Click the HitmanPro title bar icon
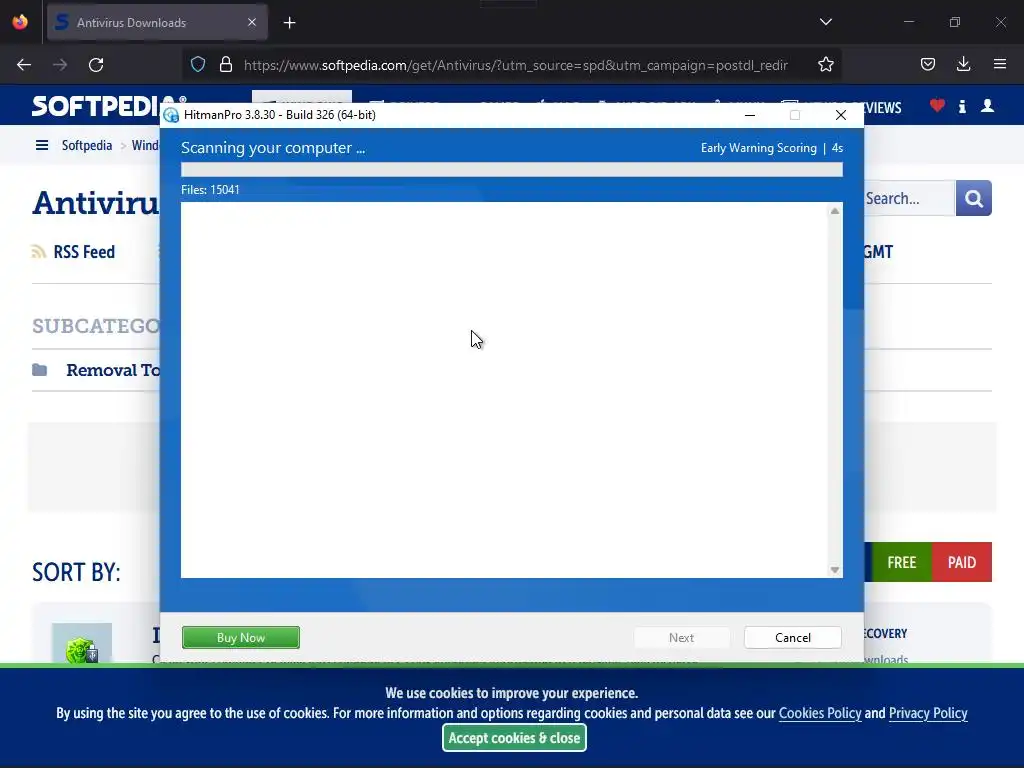 point(171,115)
